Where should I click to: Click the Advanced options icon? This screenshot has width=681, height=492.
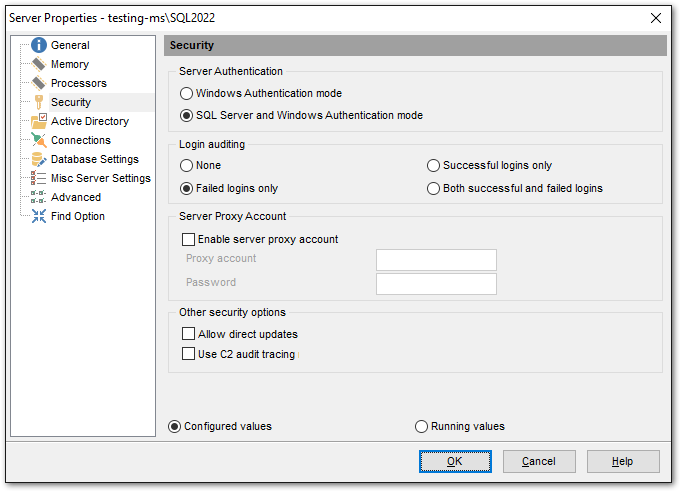[x=39, y=197]
